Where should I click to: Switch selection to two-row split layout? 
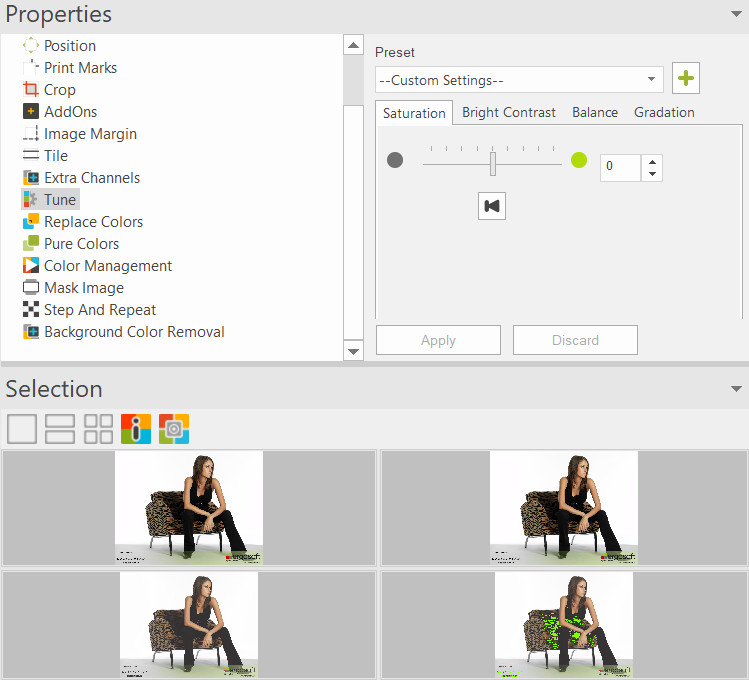tap(60, 429)
